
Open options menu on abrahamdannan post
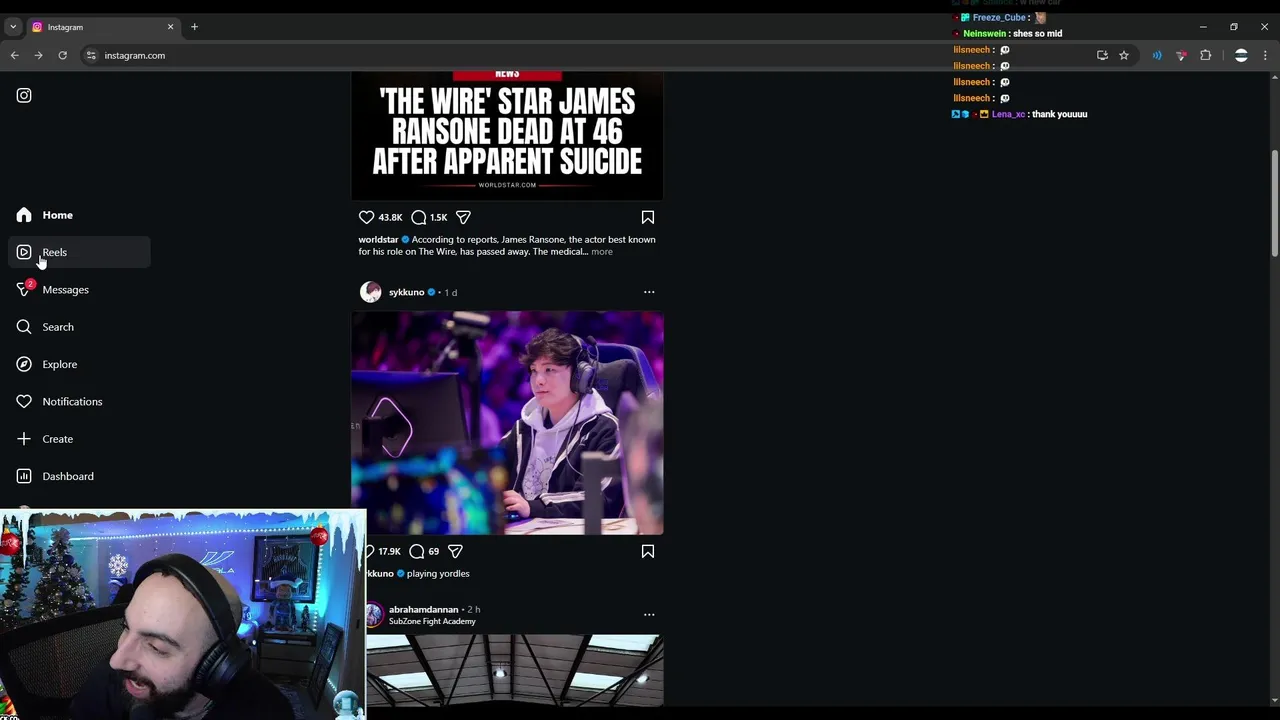tap(649, 614)
